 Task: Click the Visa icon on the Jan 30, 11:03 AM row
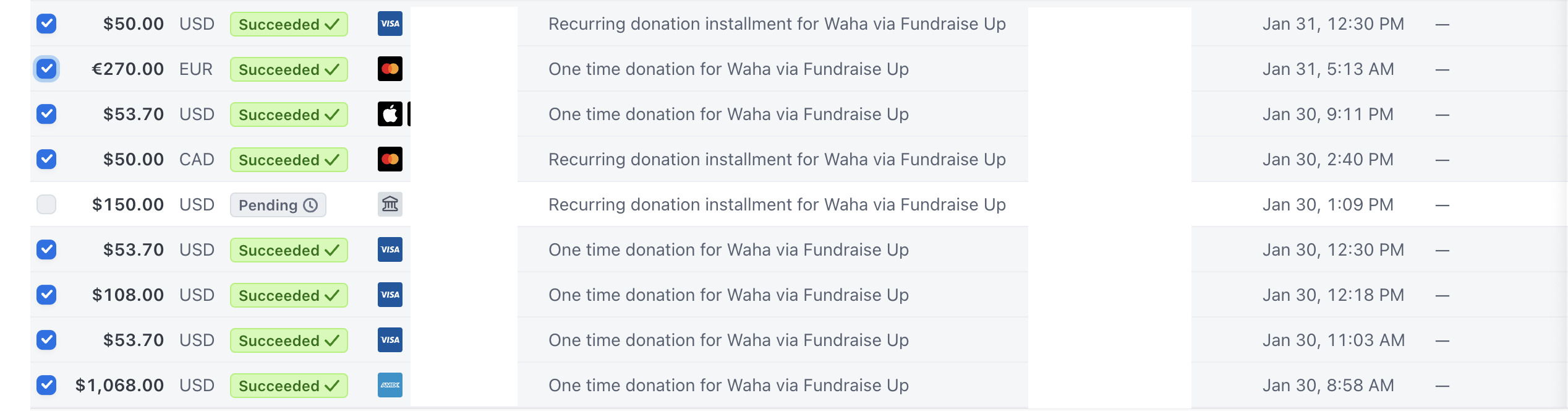[390, 340]
